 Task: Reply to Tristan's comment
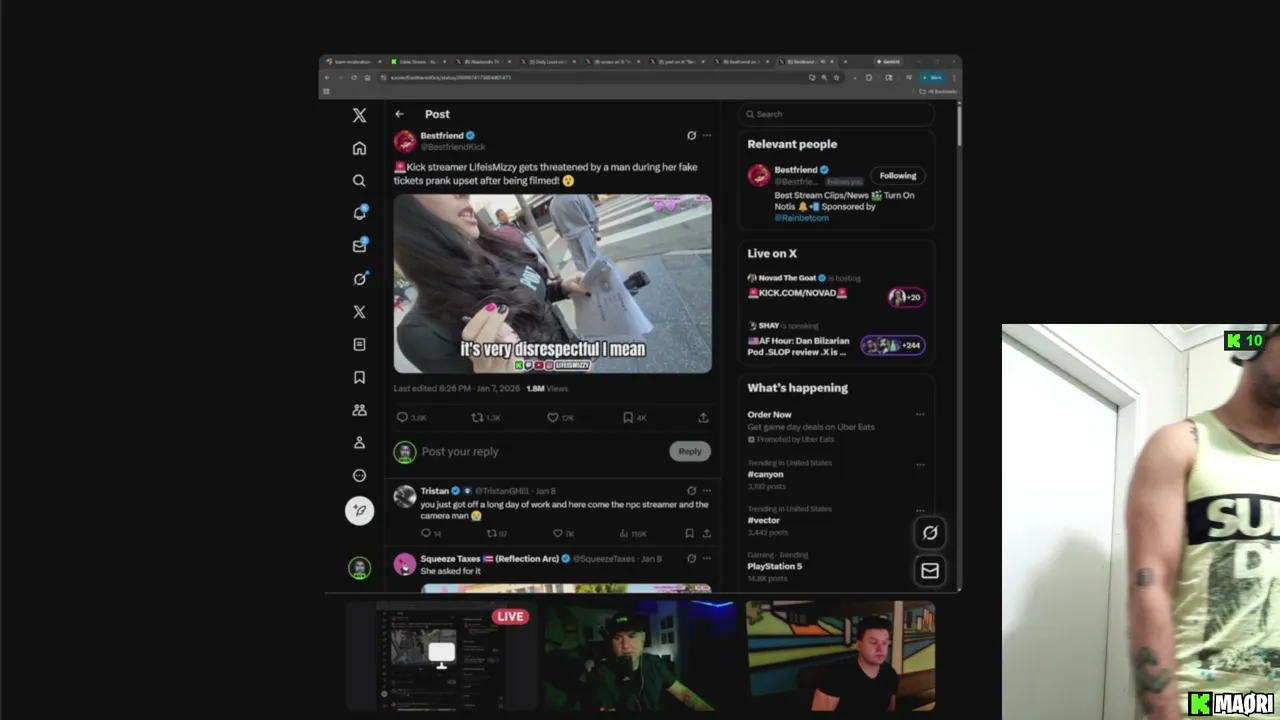431,534
